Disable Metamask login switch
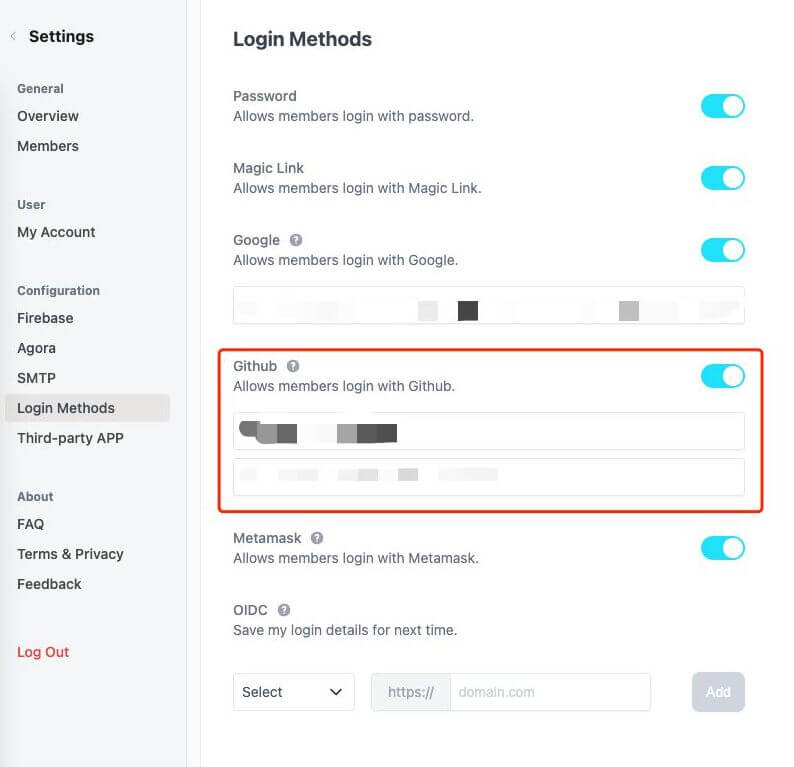 click(x=722, y=548)
